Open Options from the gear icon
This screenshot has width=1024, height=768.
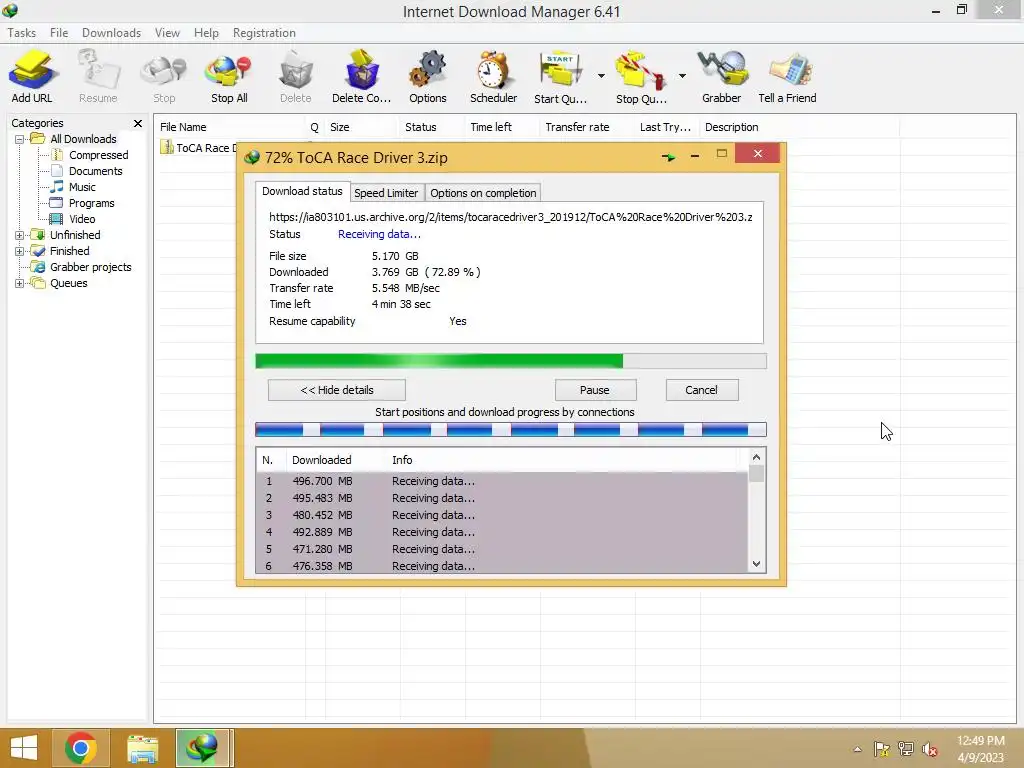[x=428, y=77]
